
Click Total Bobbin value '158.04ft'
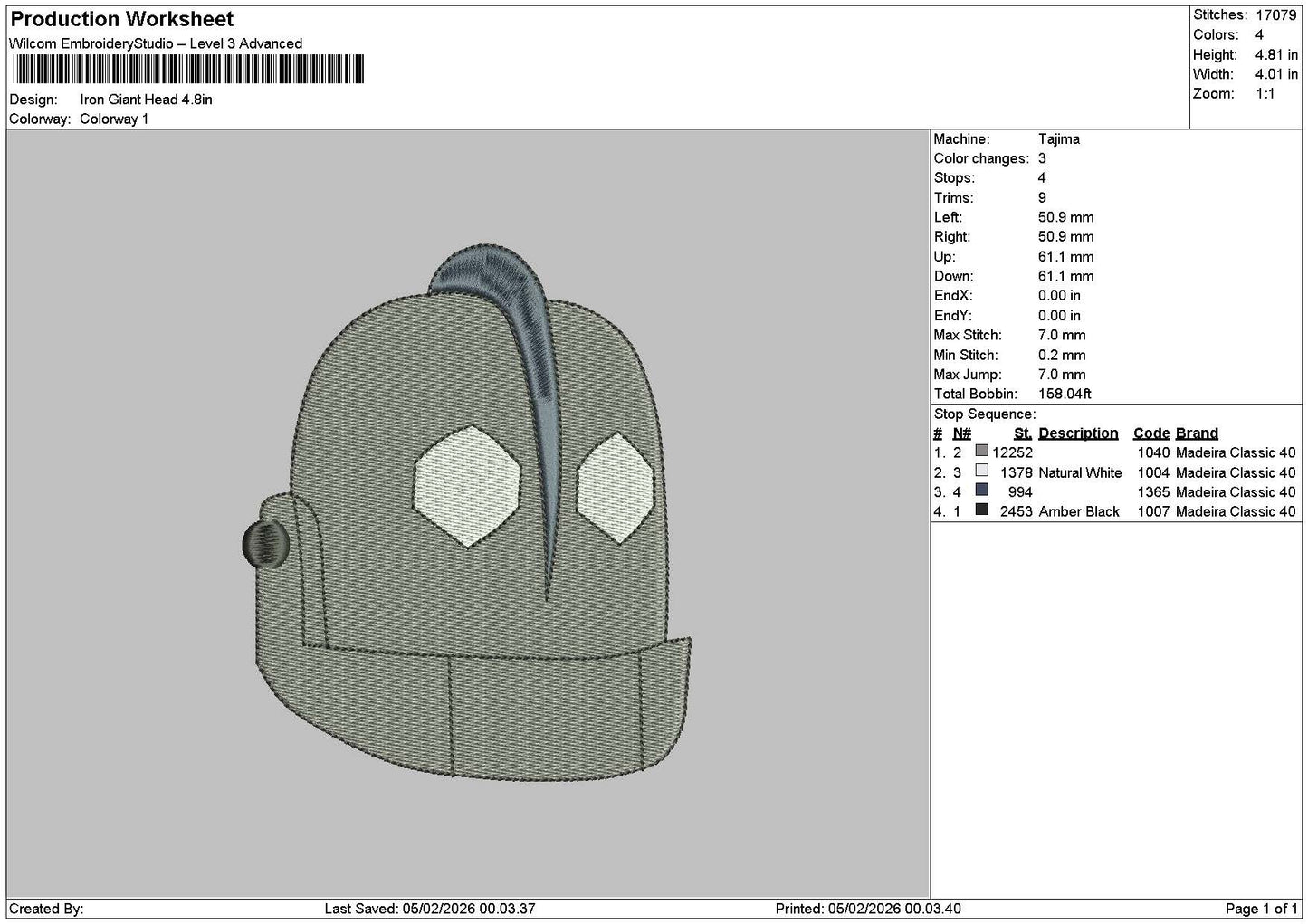coord(1065,395)
